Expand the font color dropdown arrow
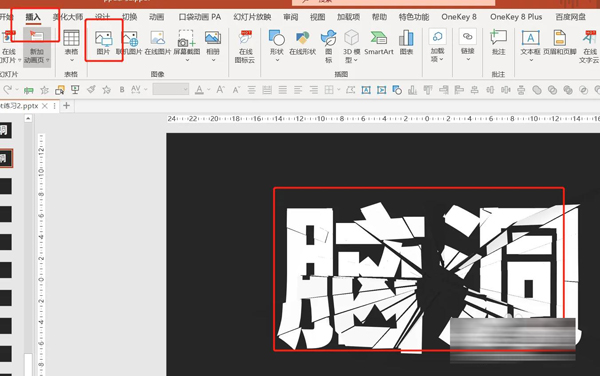Viewport: 600px width, 376px height. click(209, 90)
